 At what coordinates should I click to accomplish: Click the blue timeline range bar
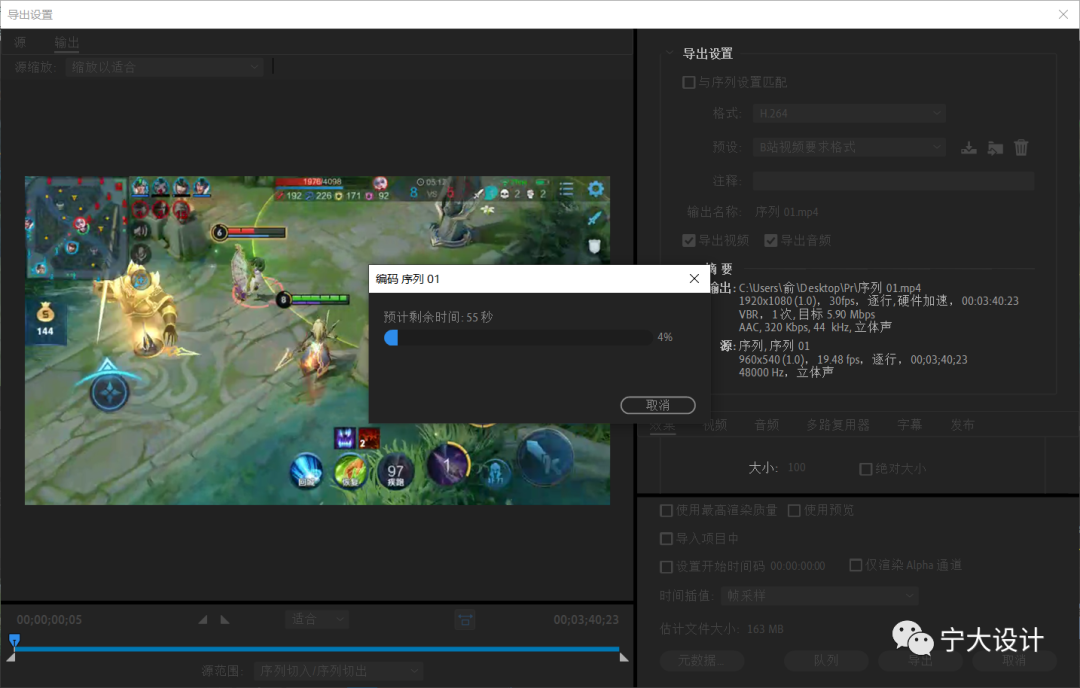pos(317,649)
